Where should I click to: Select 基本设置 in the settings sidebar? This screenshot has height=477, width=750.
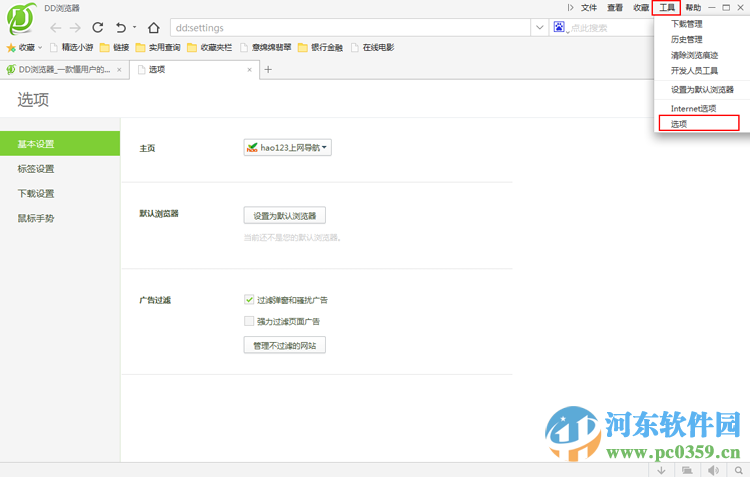[x=60, y=144]
